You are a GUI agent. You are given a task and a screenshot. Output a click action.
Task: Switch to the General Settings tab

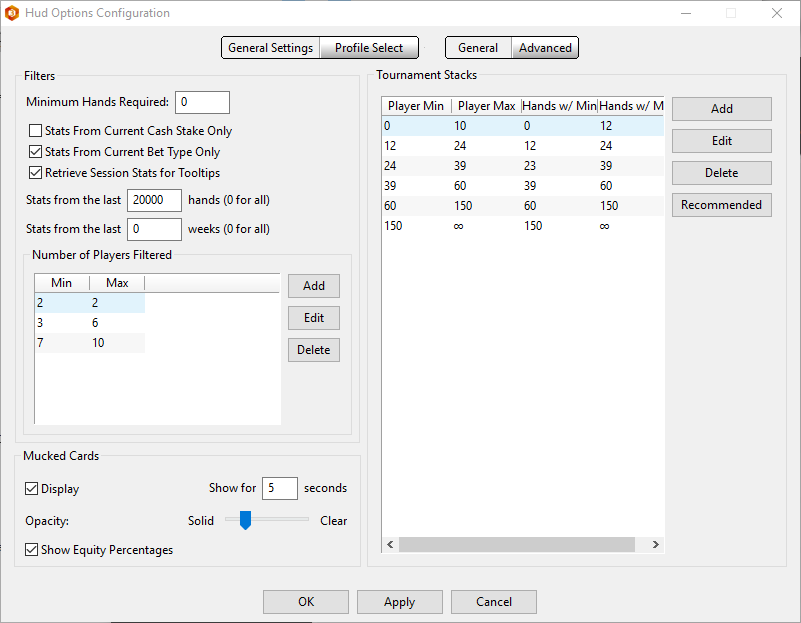[x=271, y=48]
